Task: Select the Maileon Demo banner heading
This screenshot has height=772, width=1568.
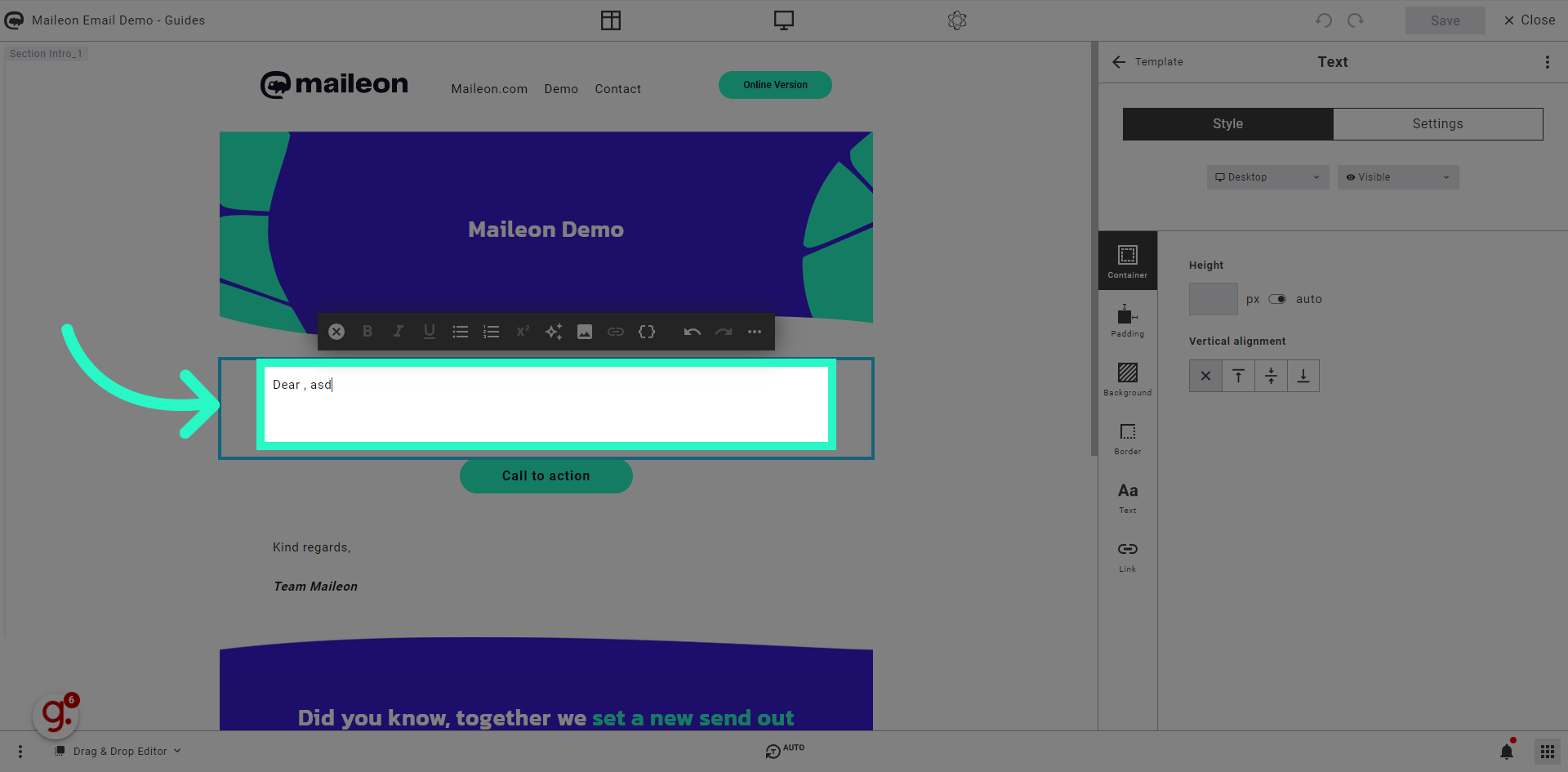Action: tap(546, 230)
